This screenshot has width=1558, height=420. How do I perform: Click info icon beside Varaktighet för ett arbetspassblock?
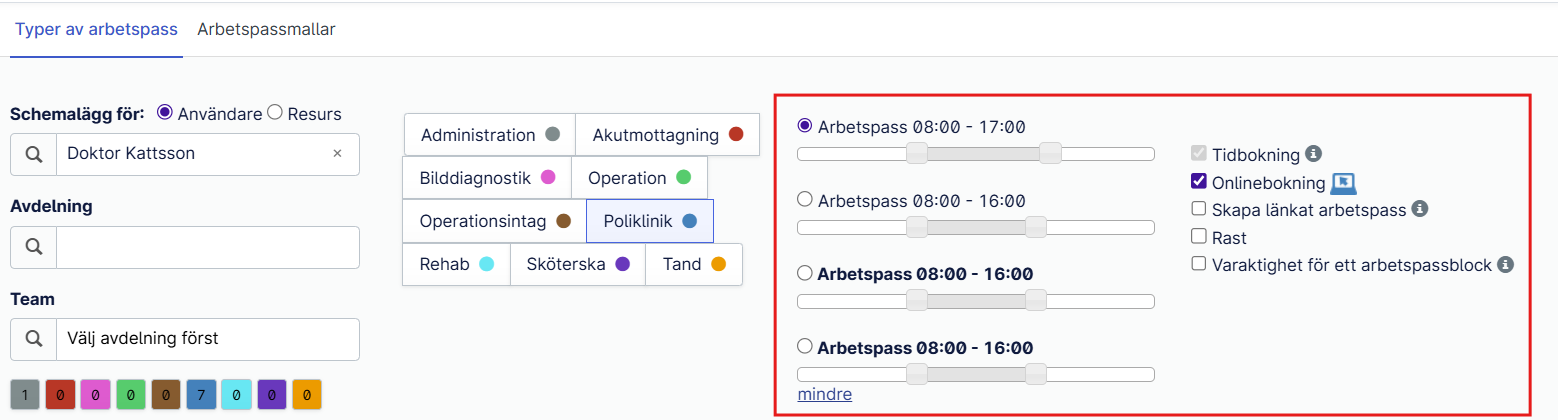click(1506, 265)
